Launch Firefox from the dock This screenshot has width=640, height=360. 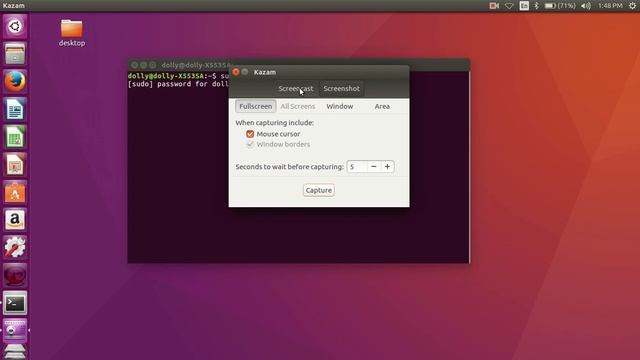pyautogui.click(x=15, y=81)
